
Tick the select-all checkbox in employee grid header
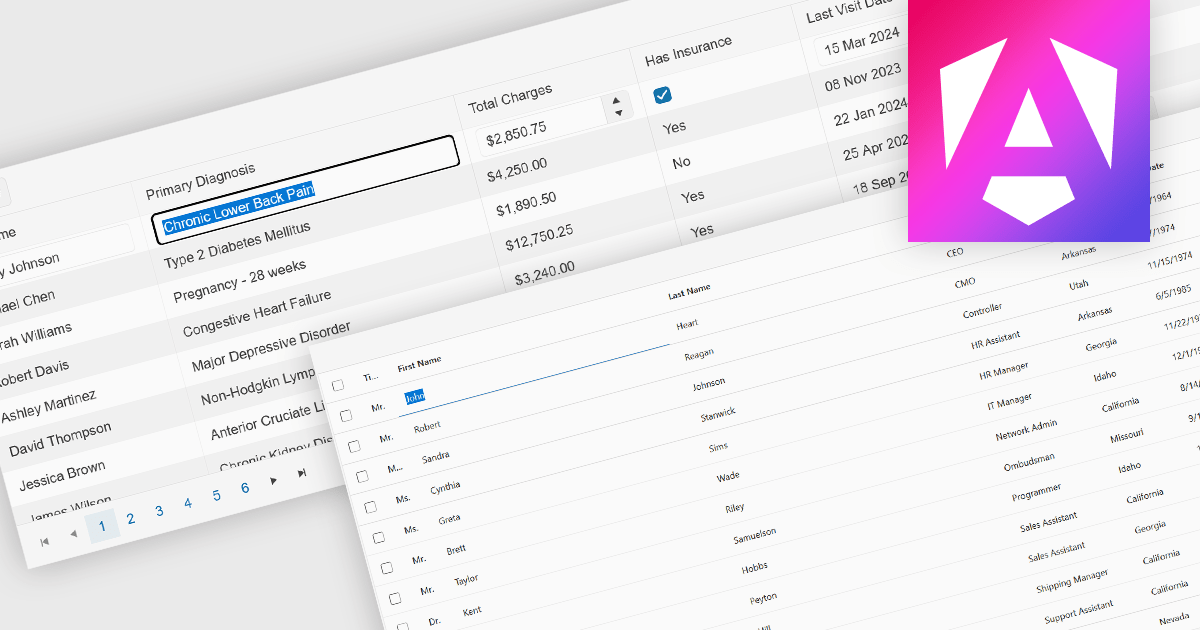coord(338,385)
